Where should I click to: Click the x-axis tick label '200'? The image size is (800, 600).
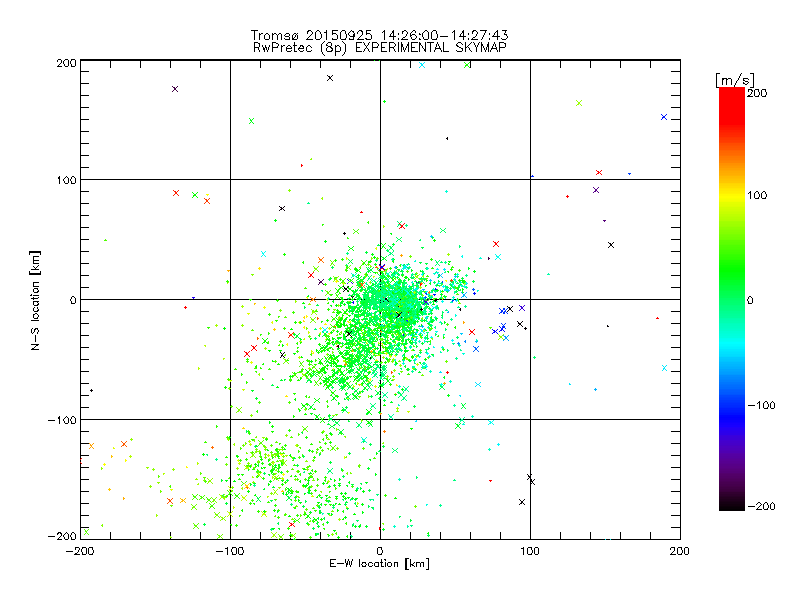(680, 551)
